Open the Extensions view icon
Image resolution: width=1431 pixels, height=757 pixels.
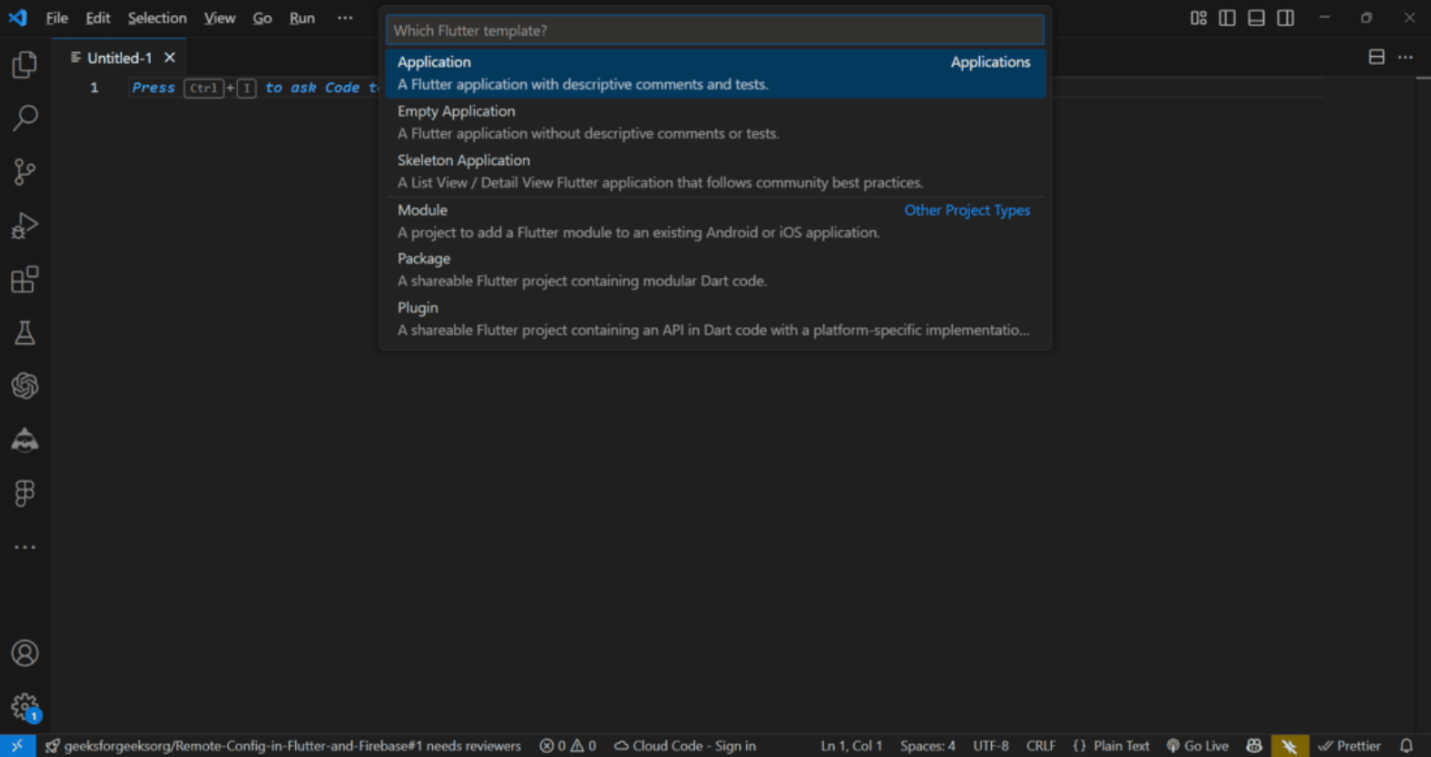click(25, 279)
